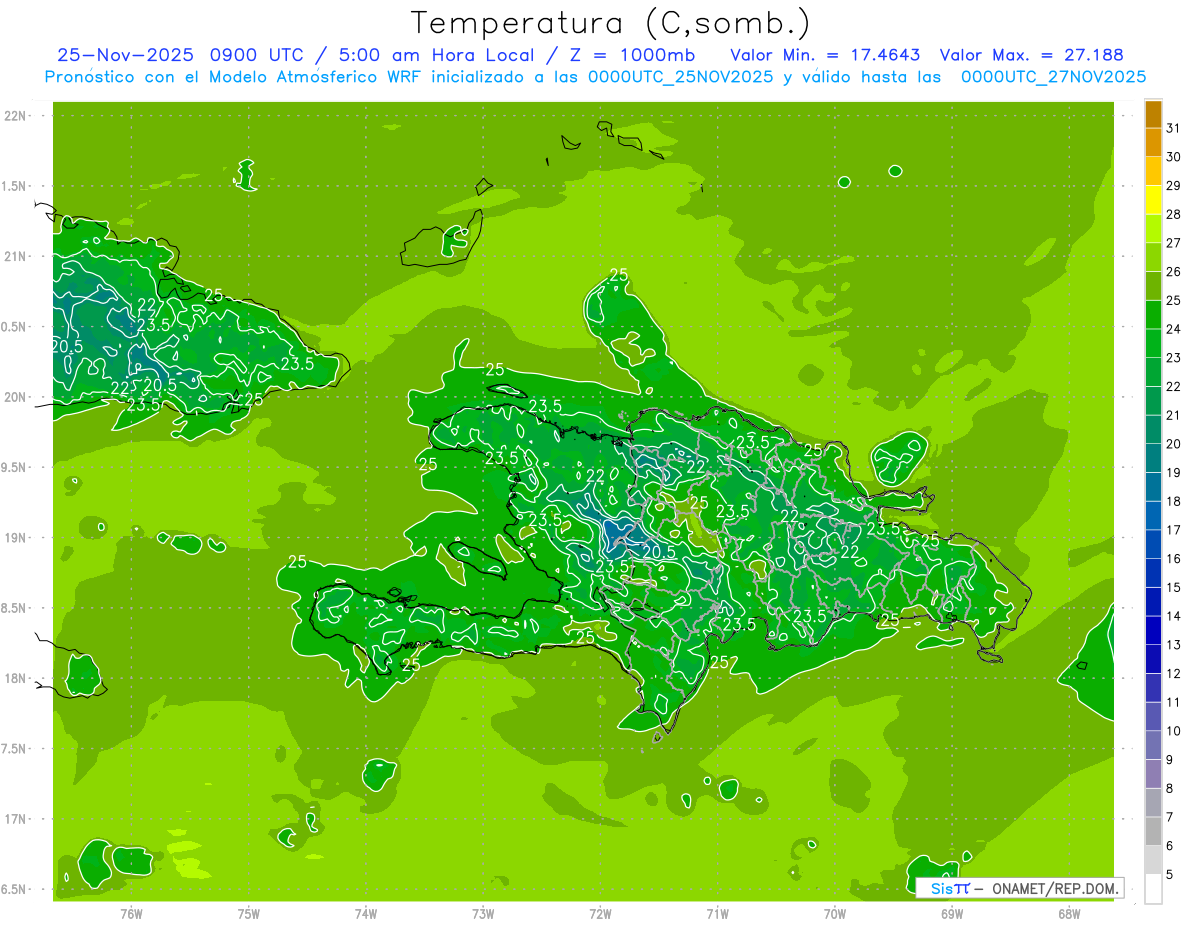The image size is (1200, 927).
Task: Select the '21N' latitude axis label
Action: click(x=15, y=256)
